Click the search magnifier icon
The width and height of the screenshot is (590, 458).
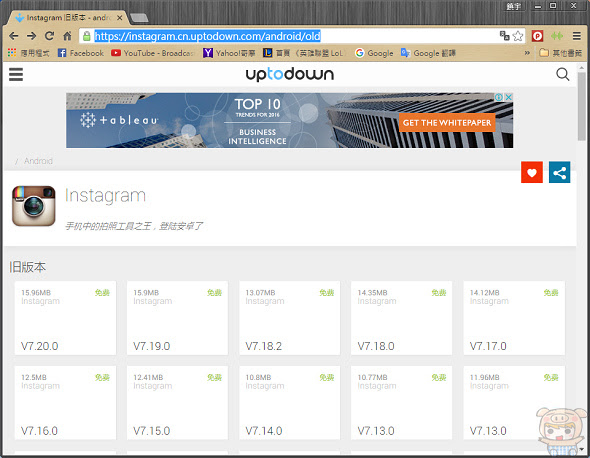[x=563, y=74]
